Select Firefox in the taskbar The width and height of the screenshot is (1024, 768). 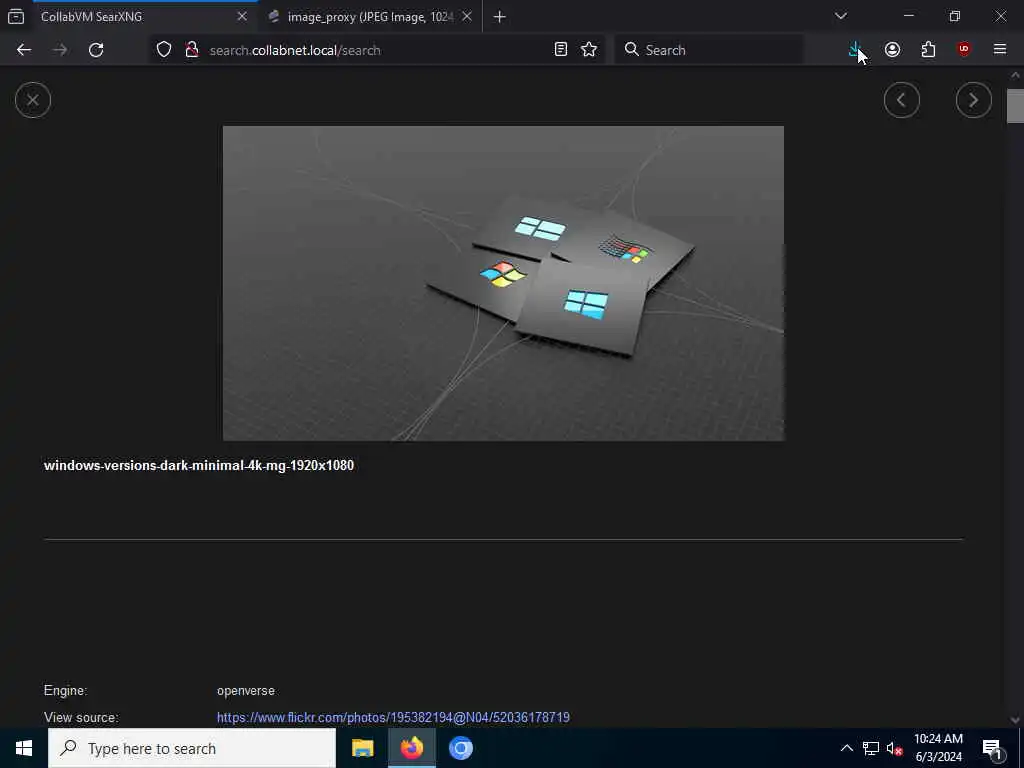(411, 748)
